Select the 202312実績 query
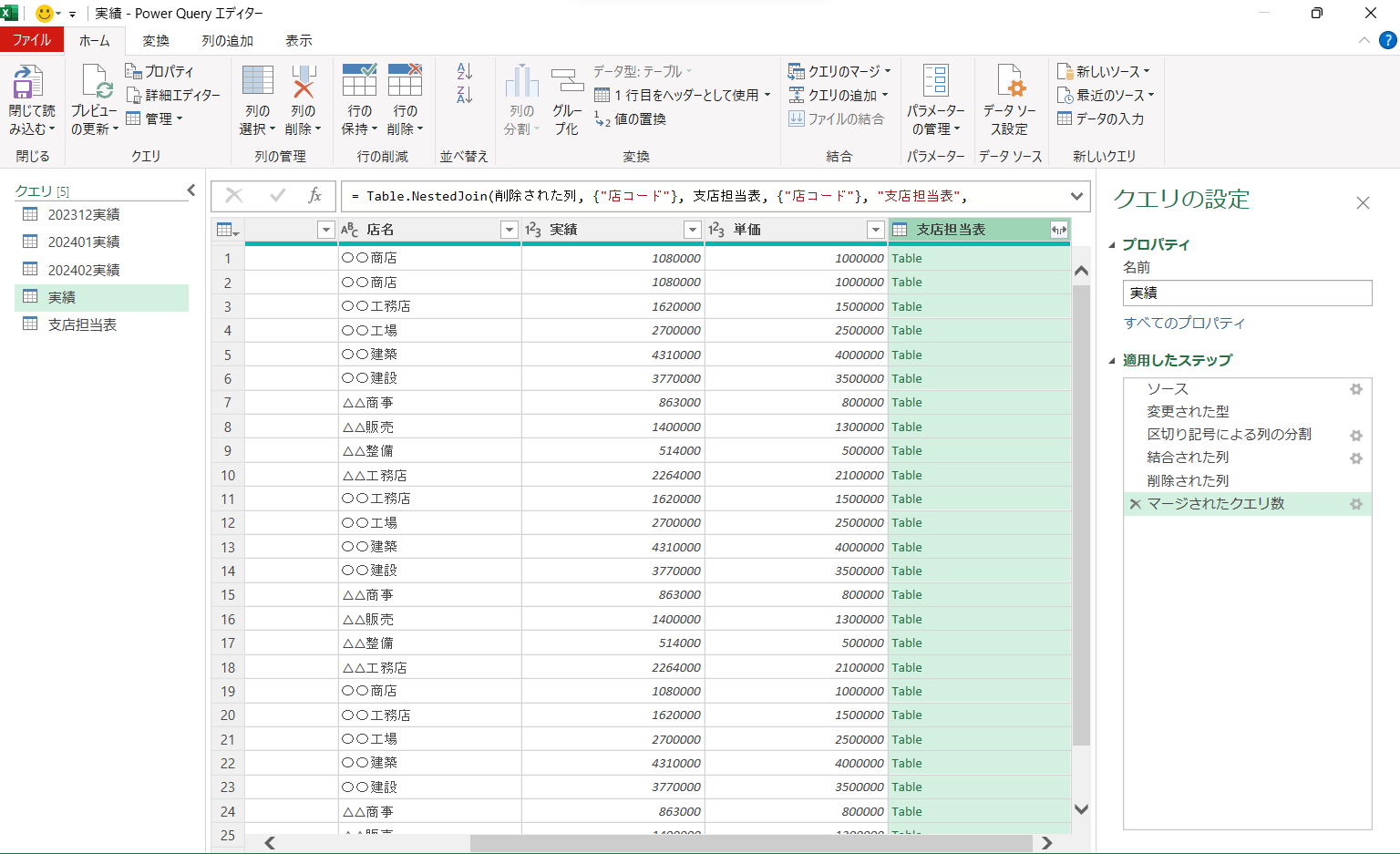The image size is (1400, 854). coord(101,214)
